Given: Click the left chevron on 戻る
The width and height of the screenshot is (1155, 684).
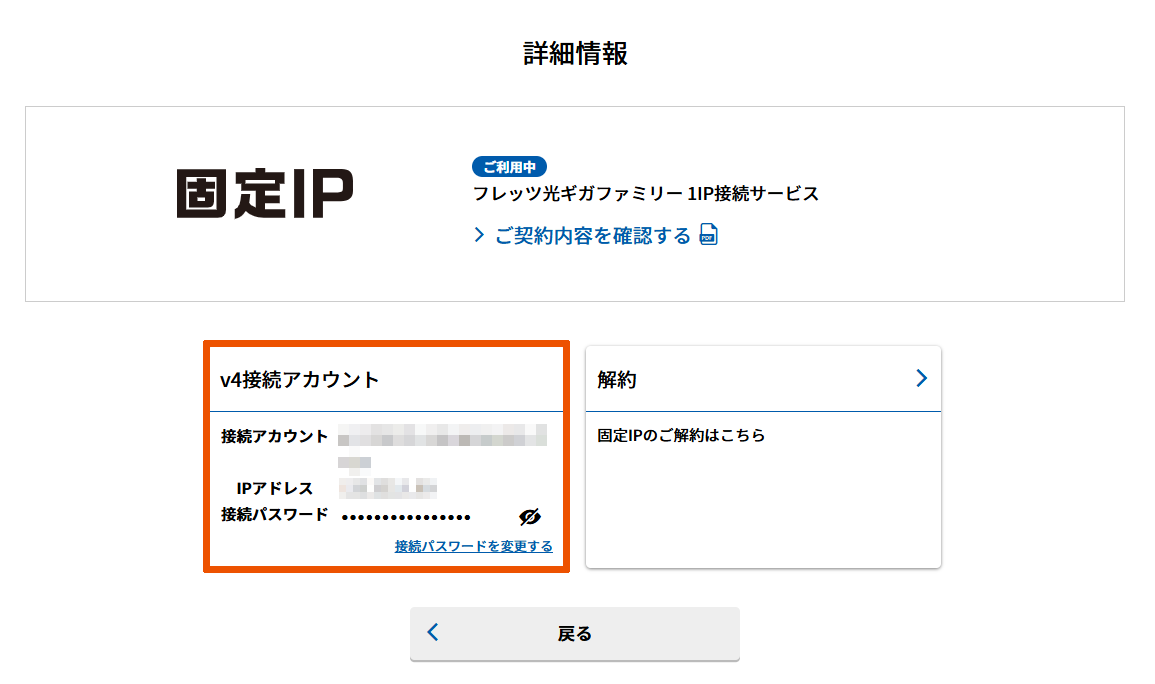Looking at the screenshot, I should [x=433, y=632].
